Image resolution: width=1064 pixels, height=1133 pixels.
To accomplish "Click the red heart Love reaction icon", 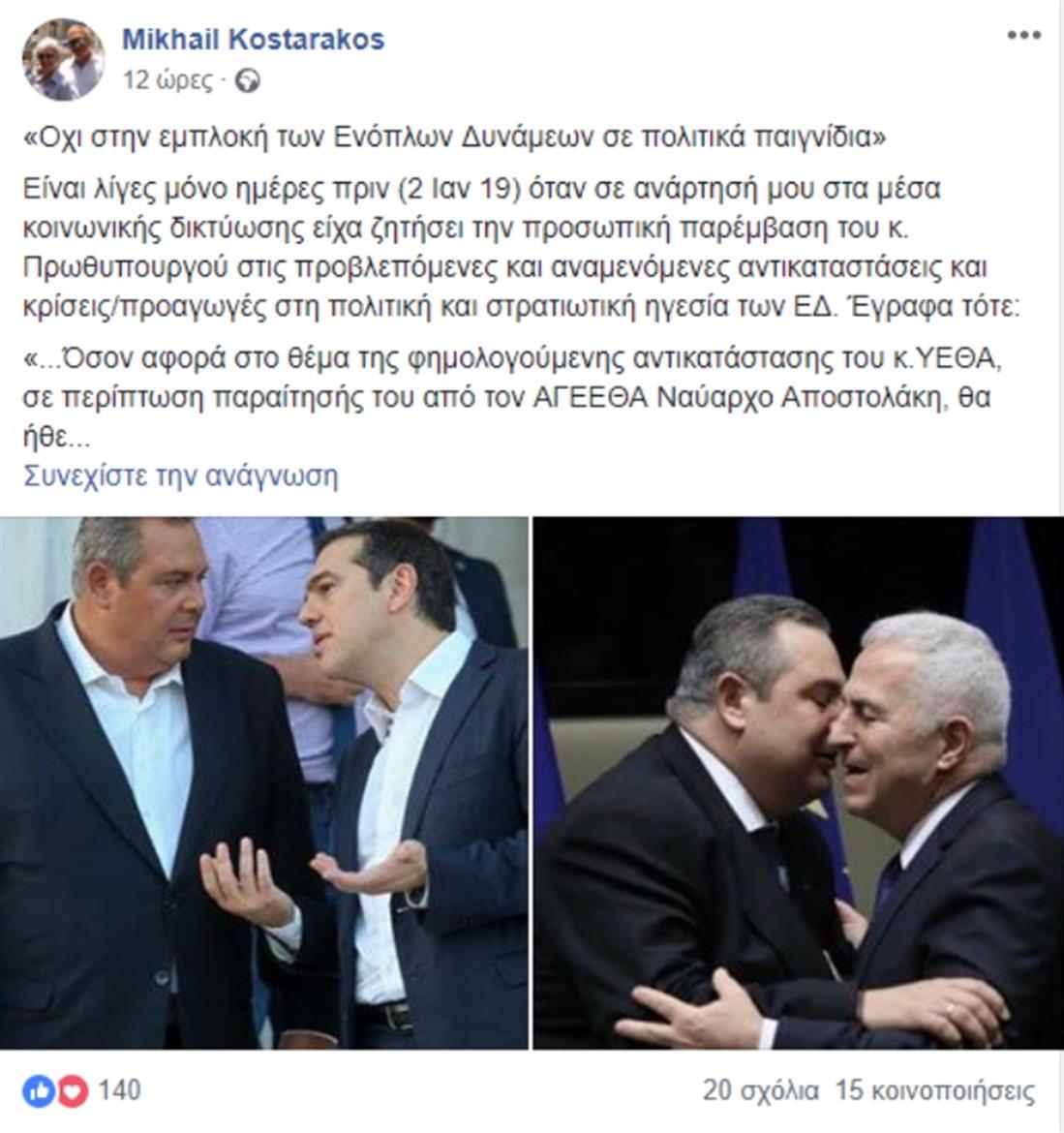I will click(x=73, y=1091).
